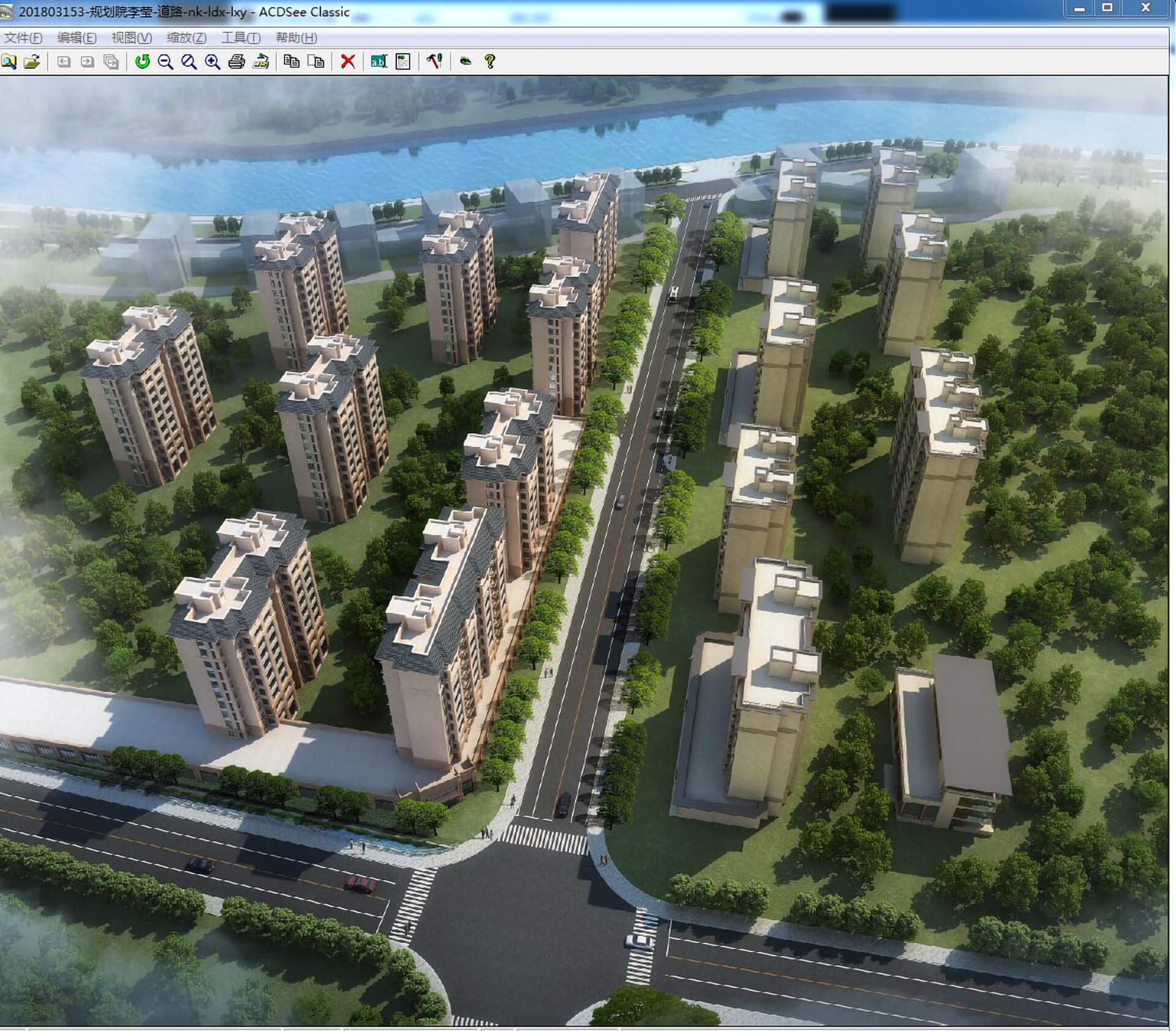Click the Rename a.b icon

pos(379,61)
